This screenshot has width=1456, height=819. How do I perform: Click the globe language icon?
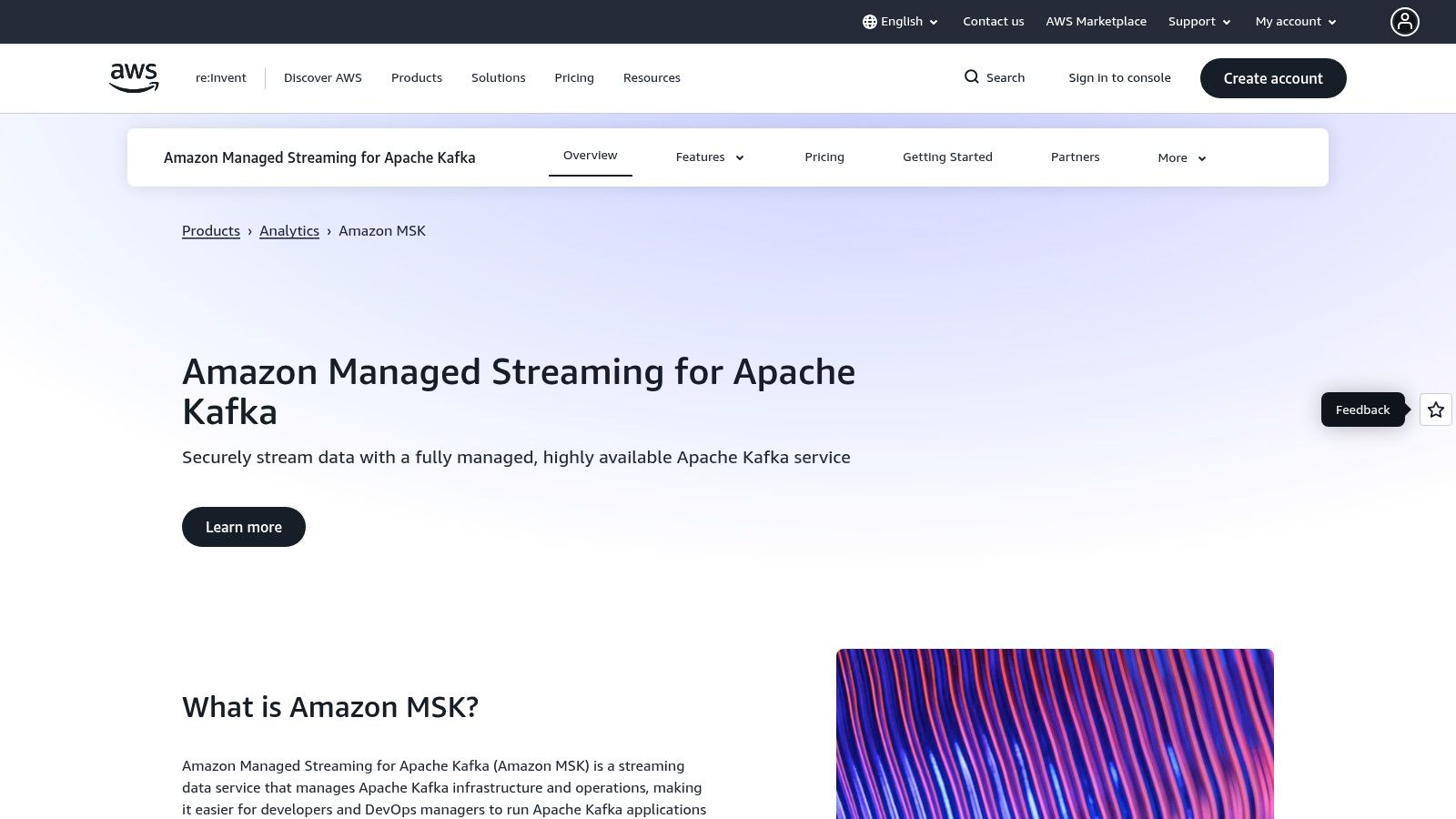[x=870, y=21]
